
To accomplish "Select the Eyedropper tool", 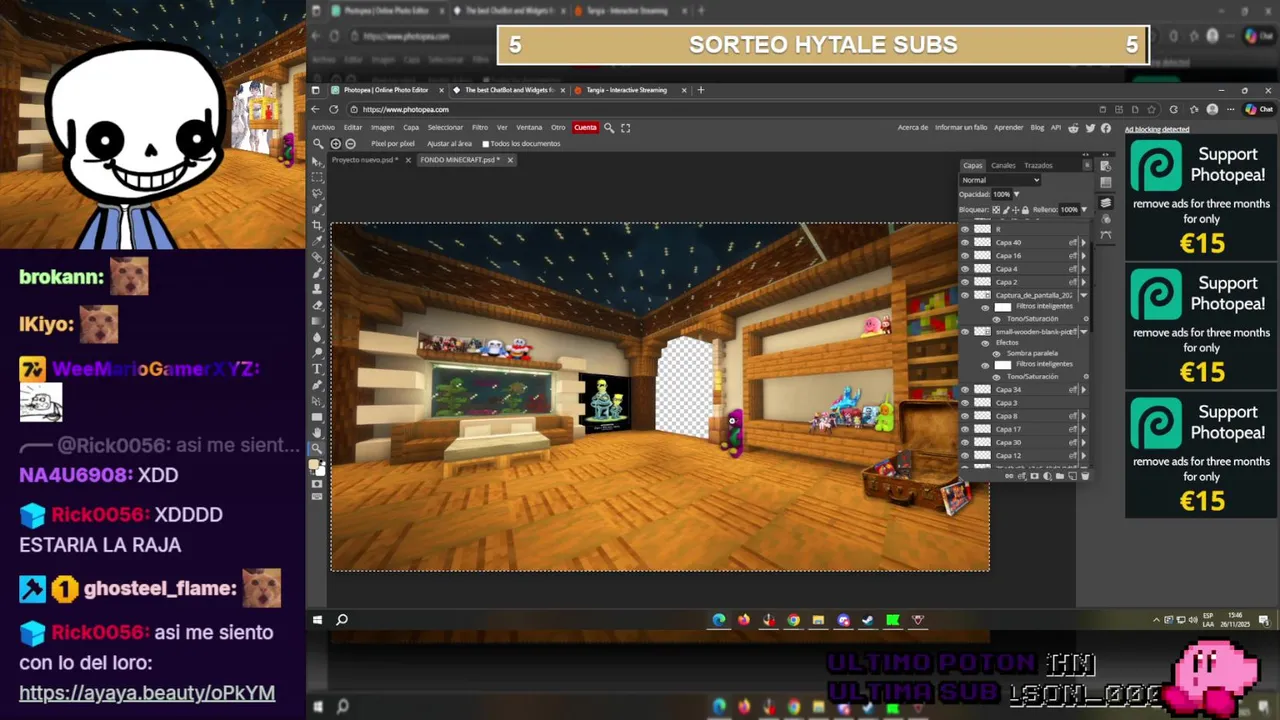I will [x=317, y=240].
